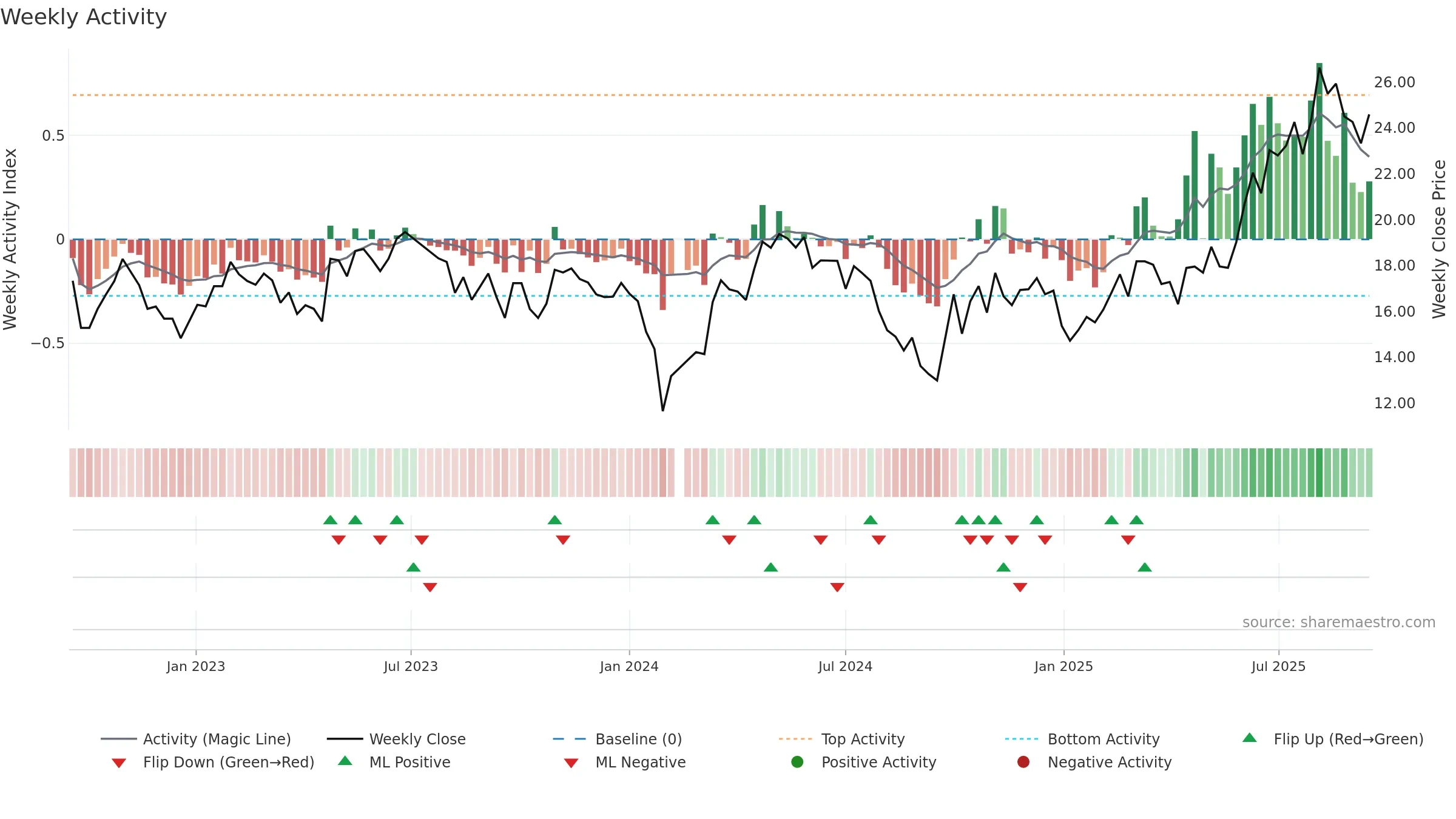1456x819 pixels.
Task: Click the ML Positive green triangle legend icon
Action: pos(345,761)
